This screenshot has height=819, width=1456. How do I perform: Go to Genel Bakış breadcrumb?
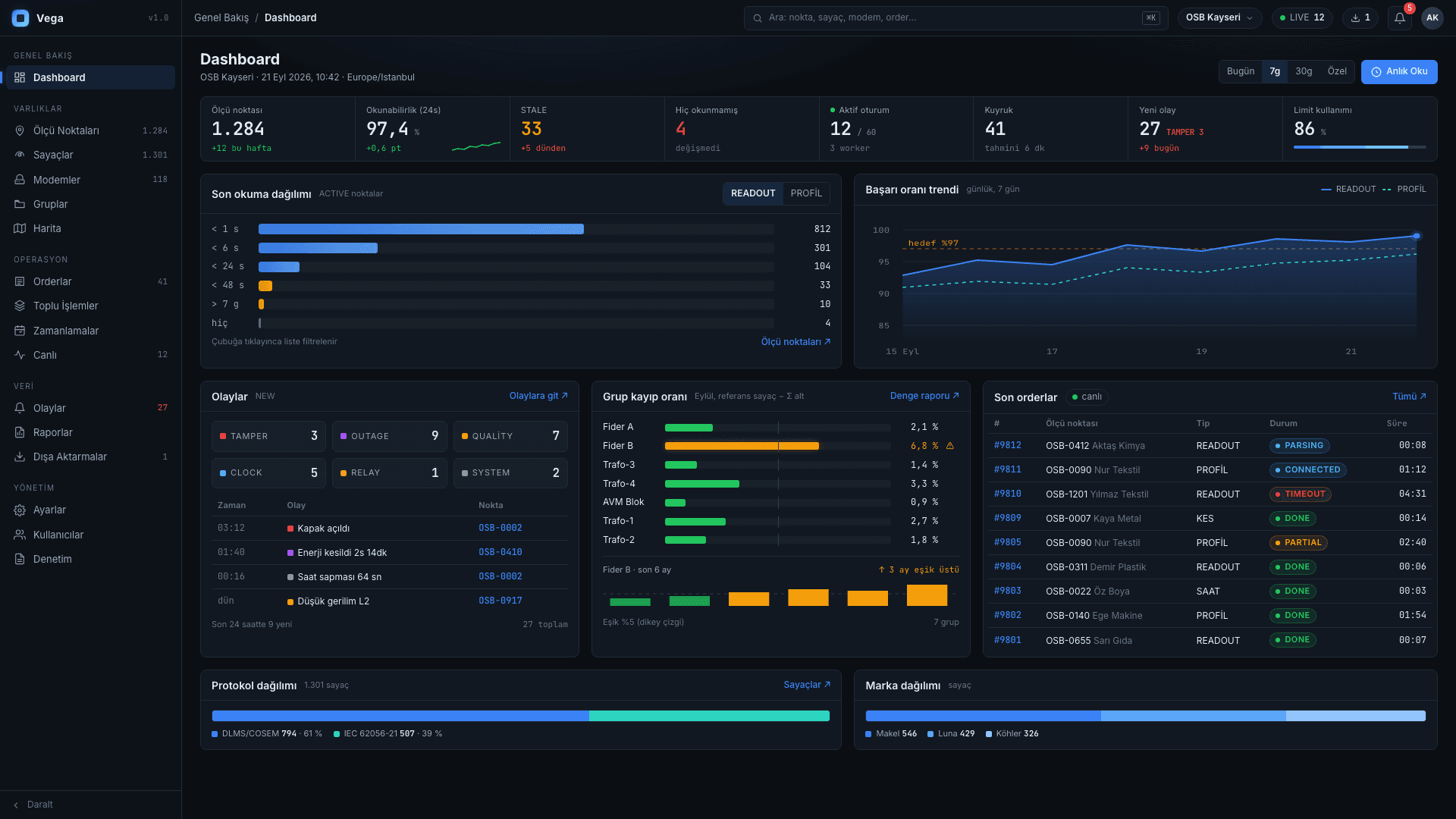tap(221, 17)
